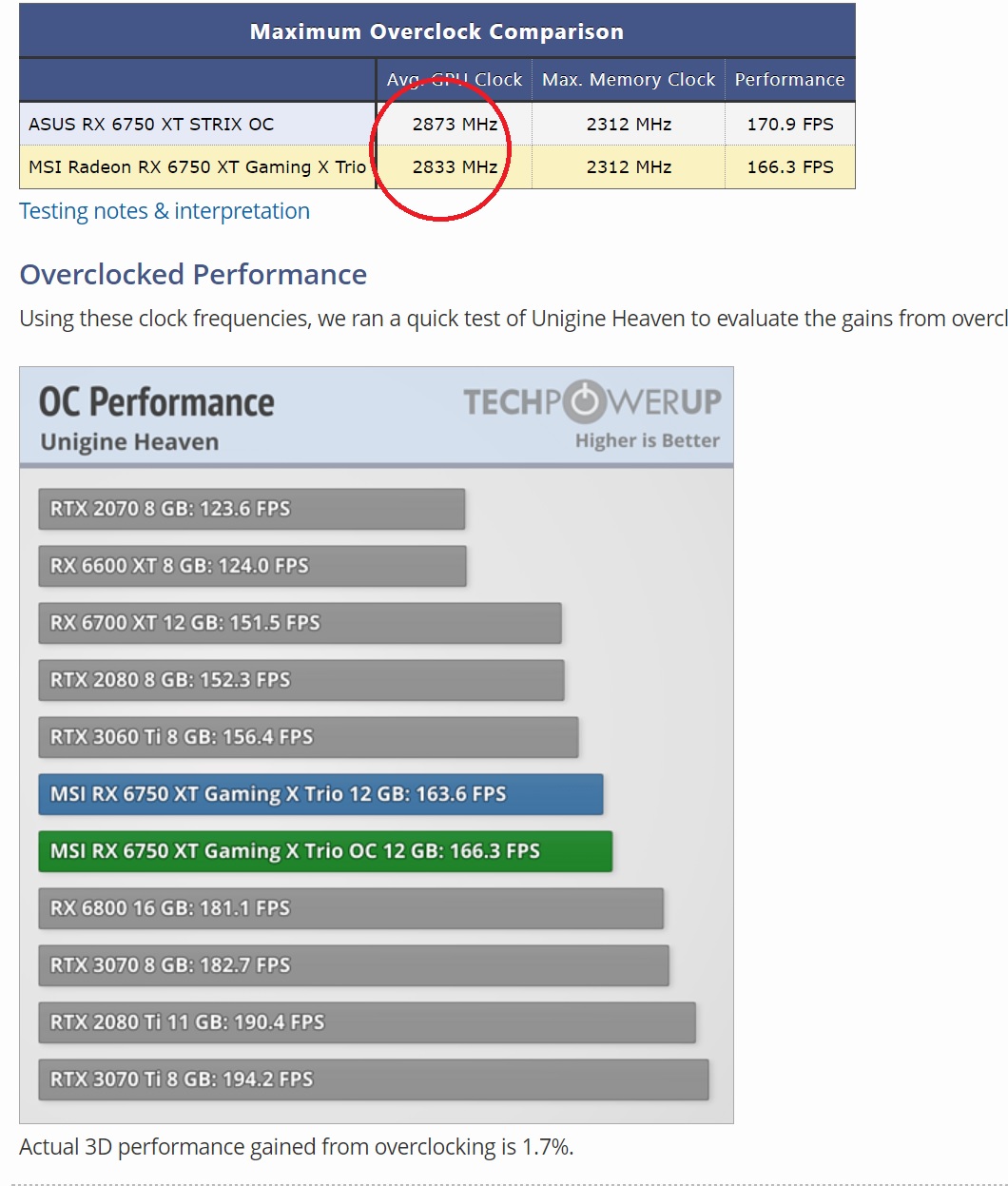Select the RTX 3060 Ti 8 GB bar
1008x1186 pixels.
pos(308,737)
